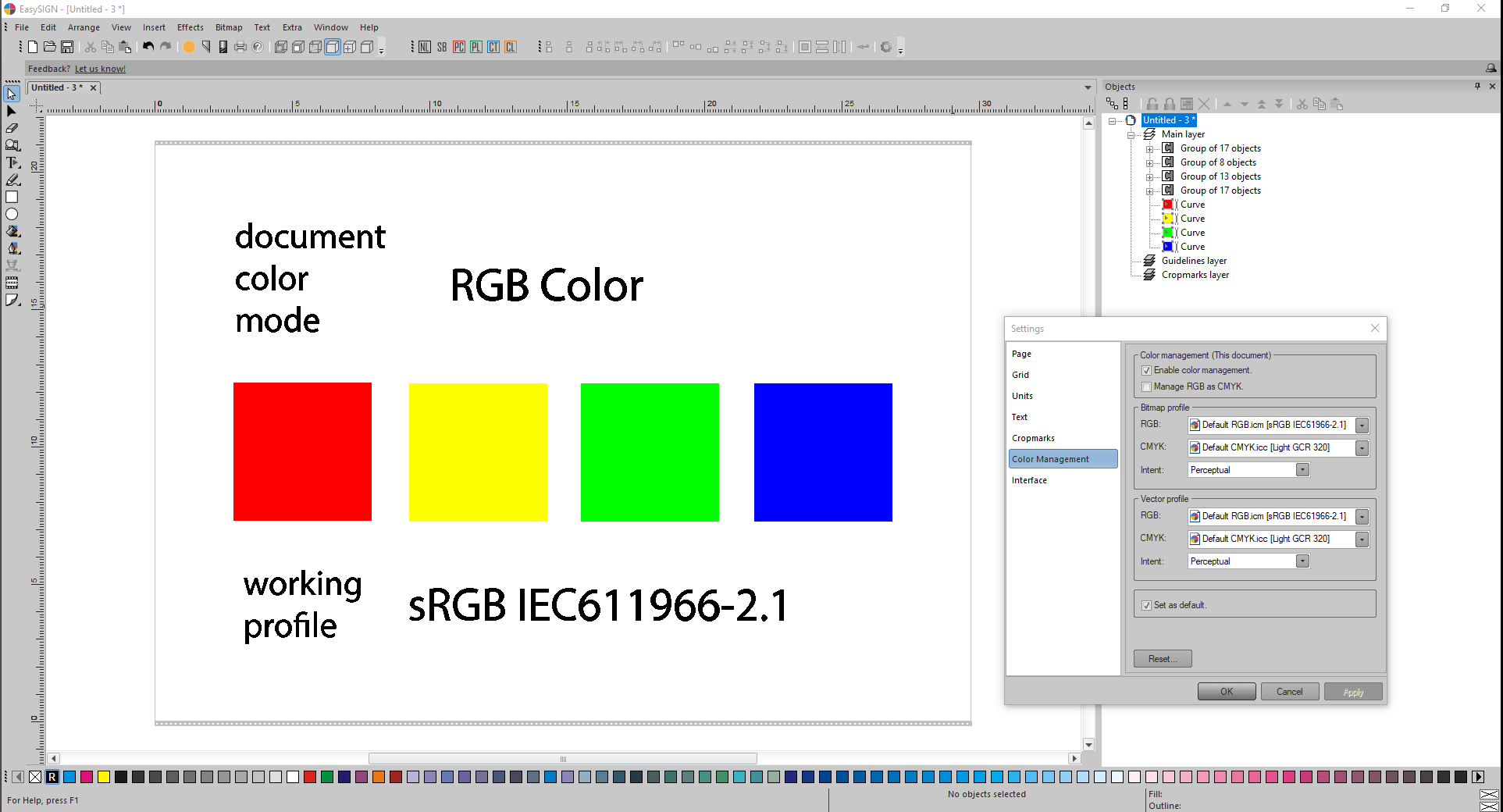Screen dimensions: 1503x812
Task: Open the Vector profile Intent dropdown
Action: click(1302, 561)
